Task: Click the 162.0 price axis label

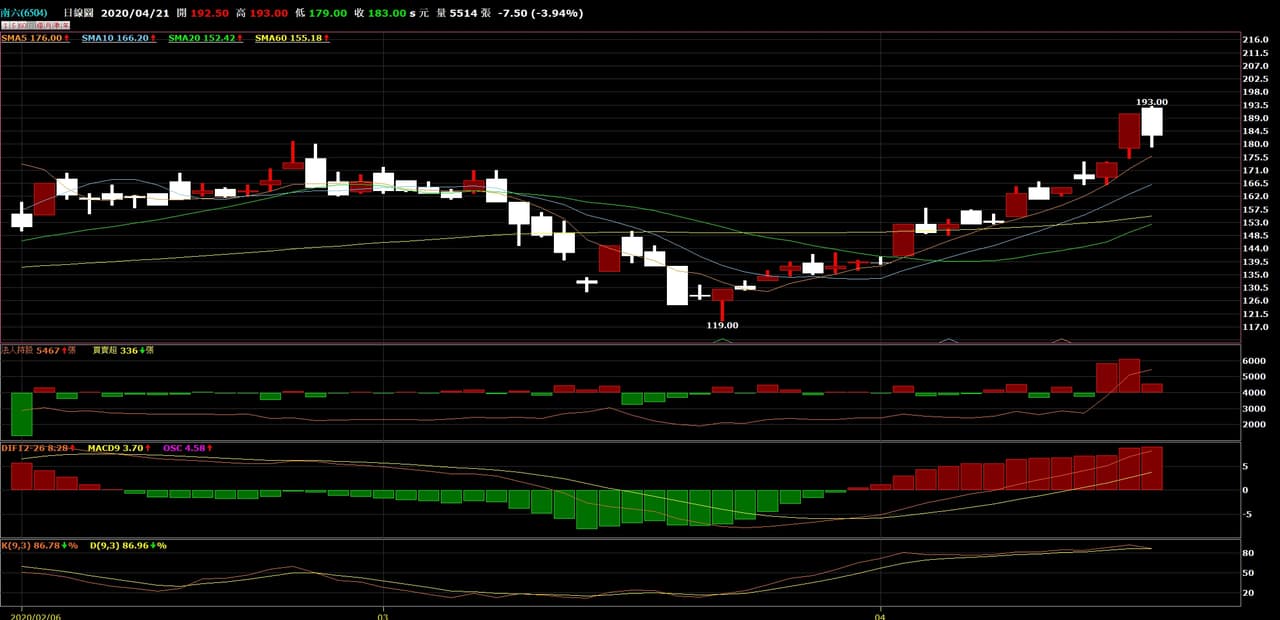Action: (x=1255, y=197)
